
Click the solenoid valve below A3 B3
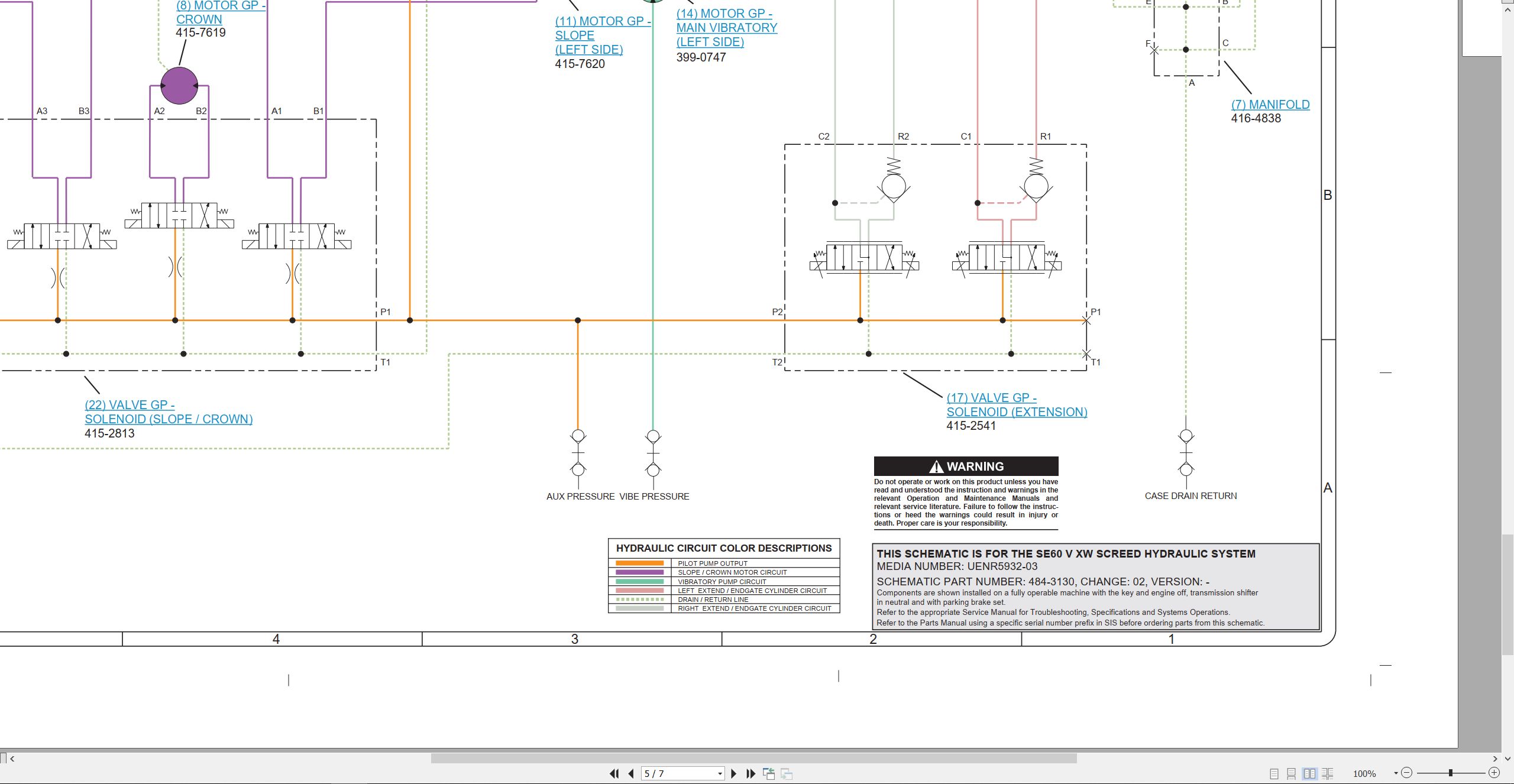coord(62,237)
